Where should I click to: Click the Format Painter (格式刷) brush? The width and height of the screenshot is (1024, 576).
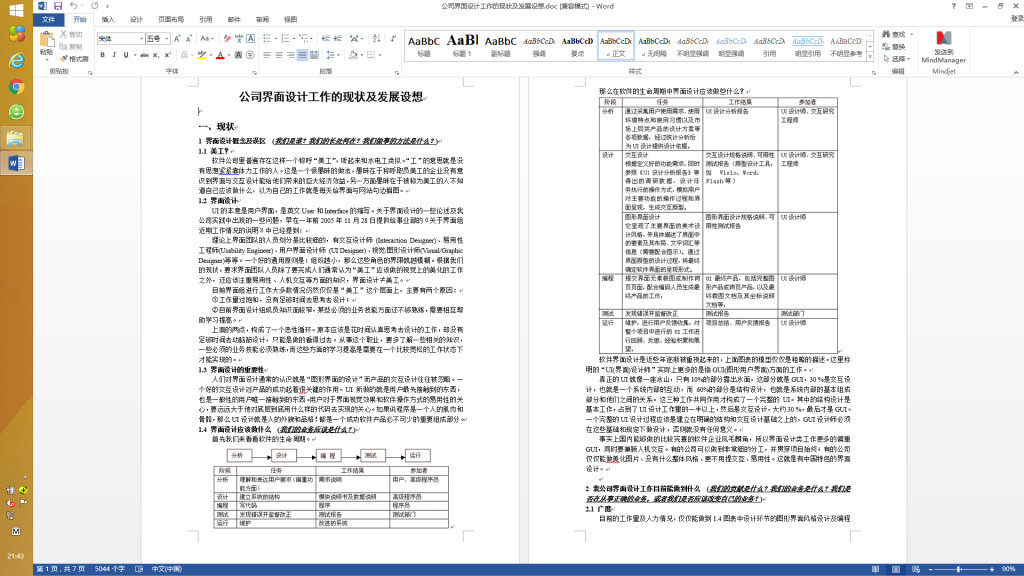pos(74,59)
